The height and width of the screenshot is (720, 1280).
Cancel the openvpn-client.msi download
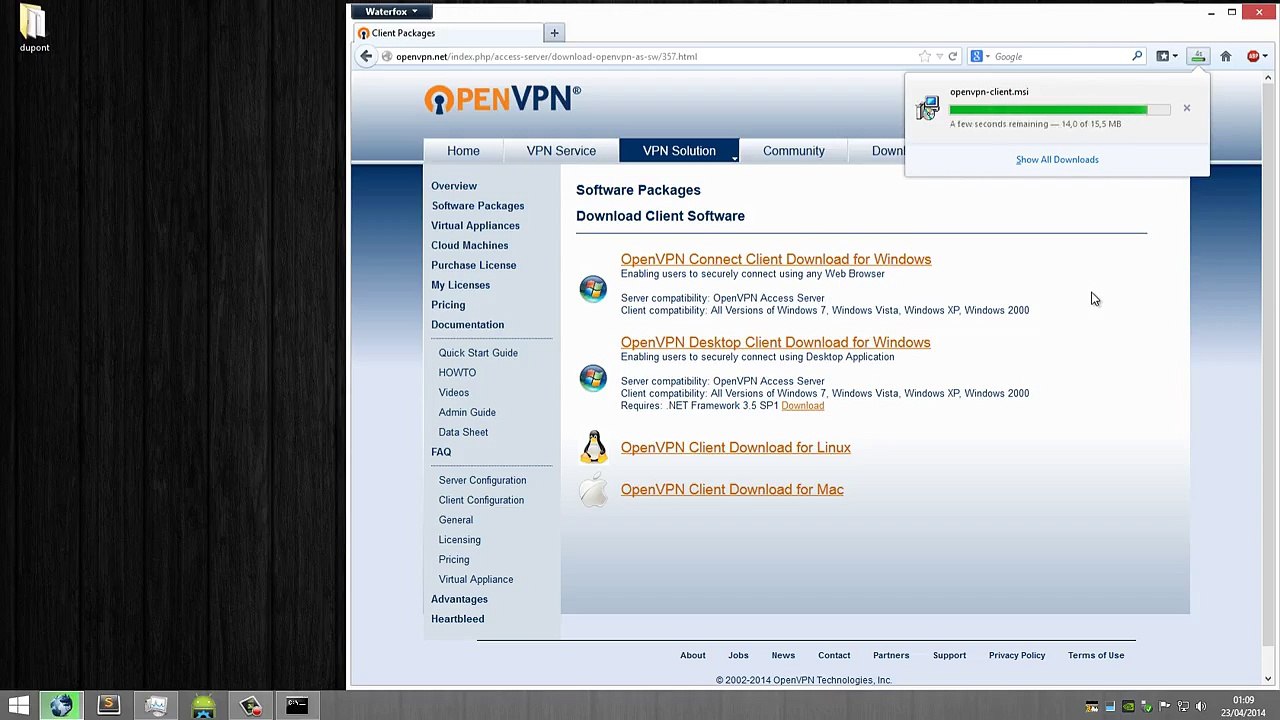click(x=1187, y=108)
